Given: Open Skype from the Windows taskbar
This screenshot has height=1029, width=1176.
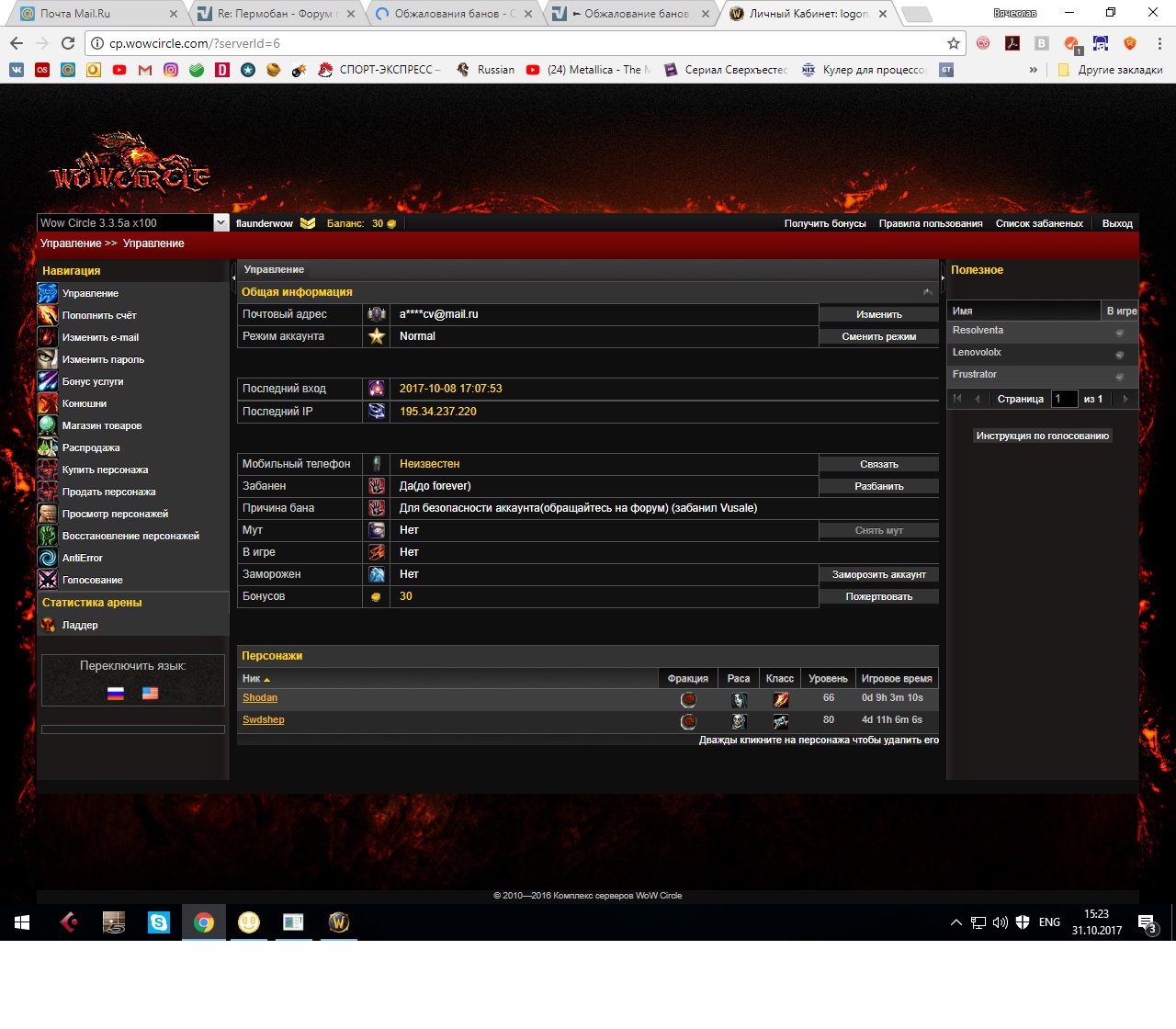Looking at the screenshot, I should tap(159, 922).
